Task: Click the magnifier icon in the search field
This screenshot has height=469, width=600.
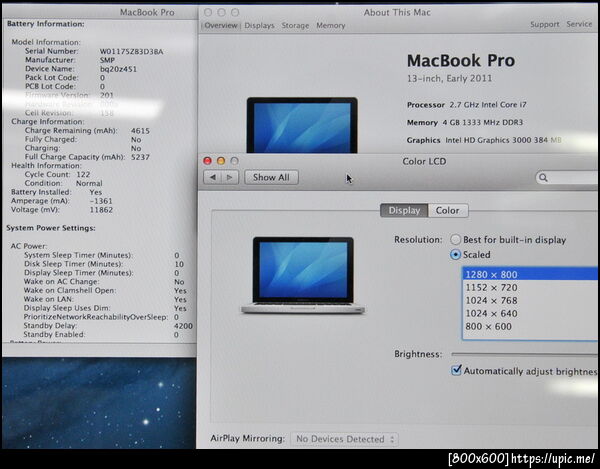Action: pyautogui.click(x=543, y=178)
